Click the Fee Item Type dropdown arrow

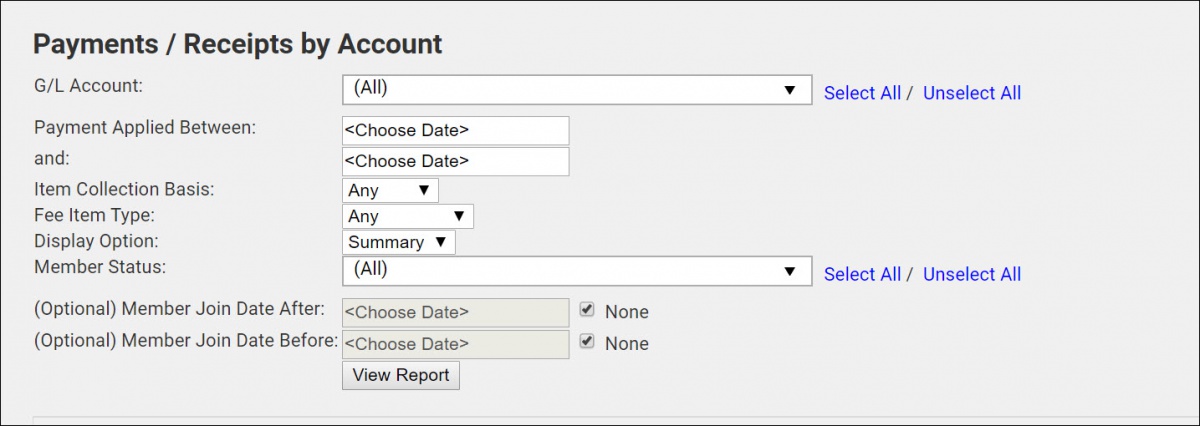[459, 216]
